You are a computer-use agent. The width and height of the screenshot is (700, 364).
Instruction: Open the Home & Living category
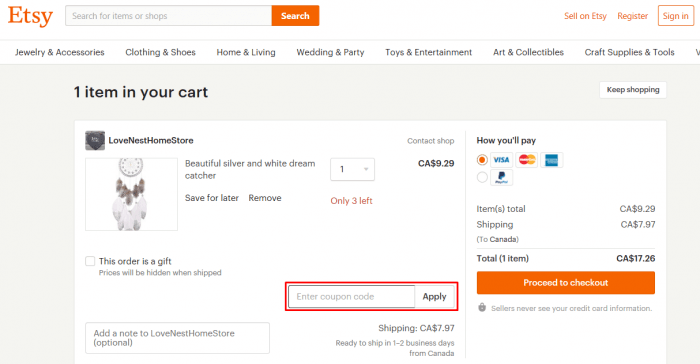pyautogui.click(x=246, y=52)
